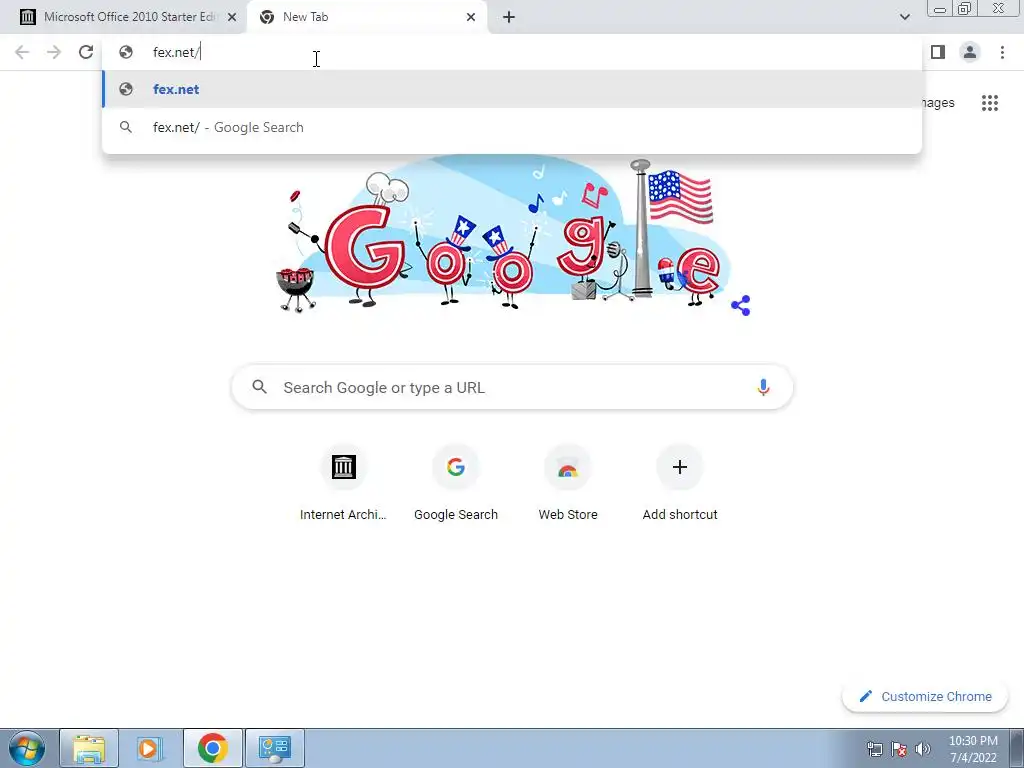1024x768 pixels.
Task: Open the Windows Start menu orb
Action: pos(27,748)
